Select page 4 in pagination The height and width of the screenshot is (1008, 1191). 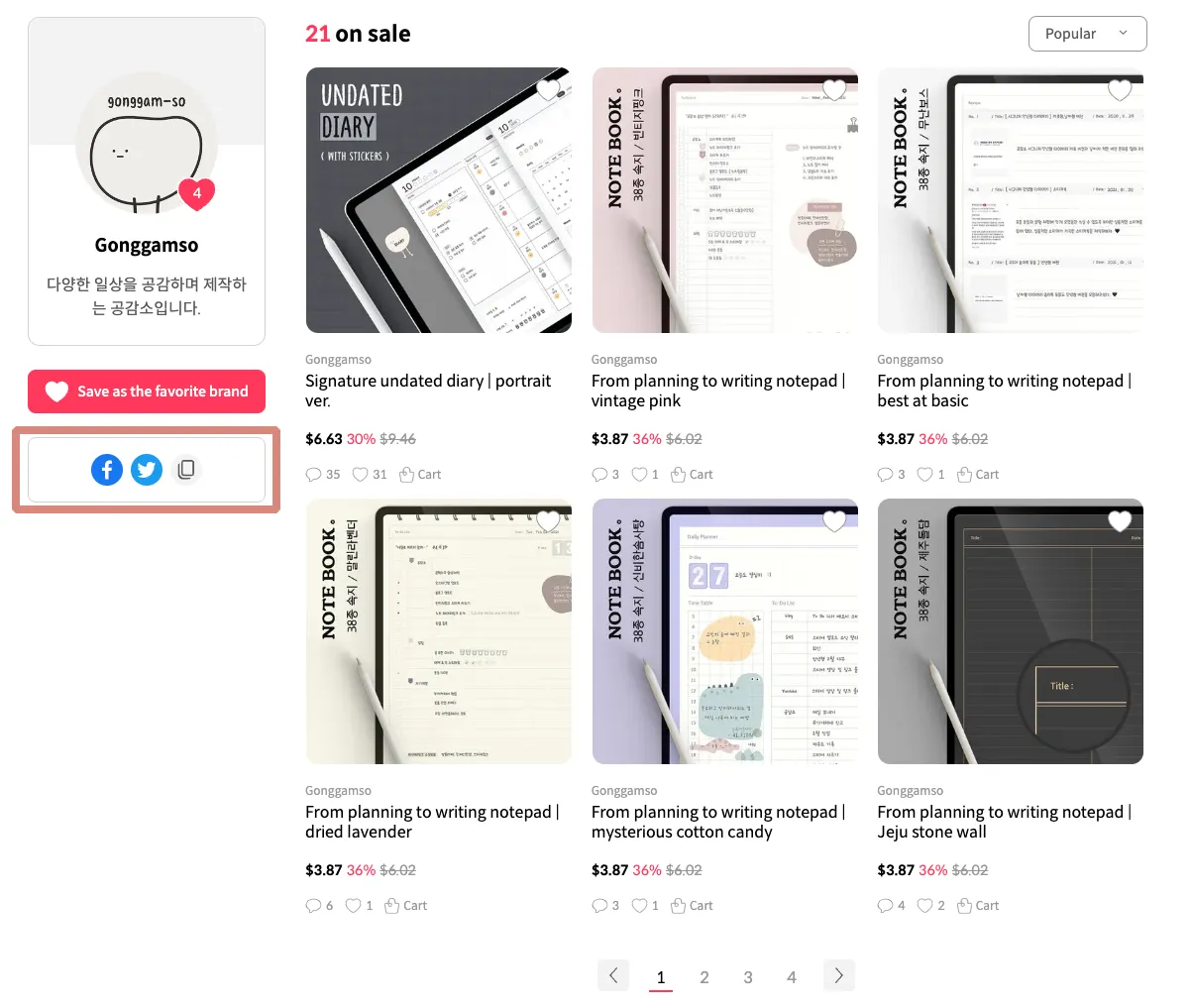(792, 977)
